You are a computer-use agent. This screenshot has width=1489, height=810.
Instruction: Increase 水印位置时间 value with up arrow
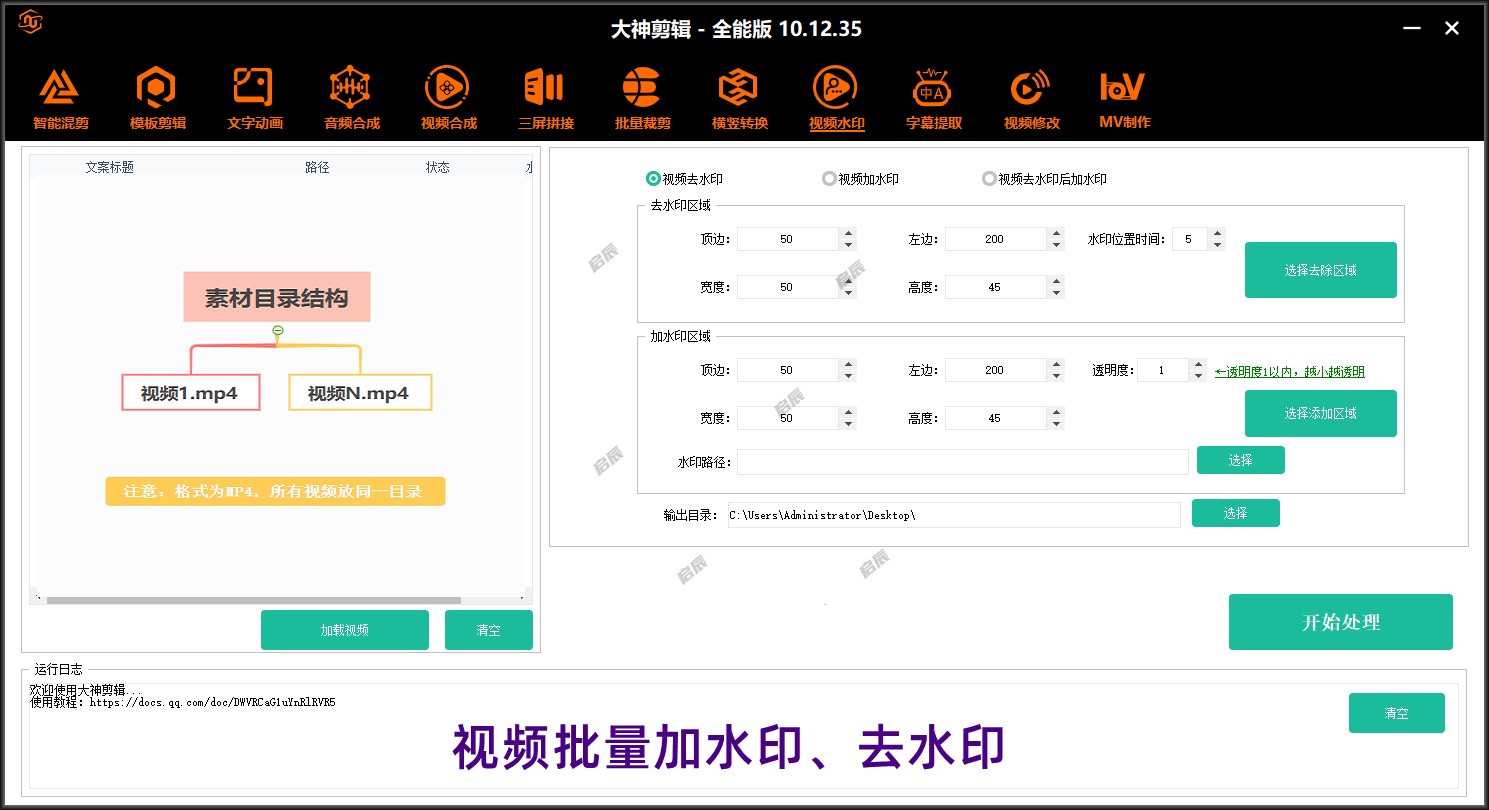pyautogui.click(x=1216, y=234)
